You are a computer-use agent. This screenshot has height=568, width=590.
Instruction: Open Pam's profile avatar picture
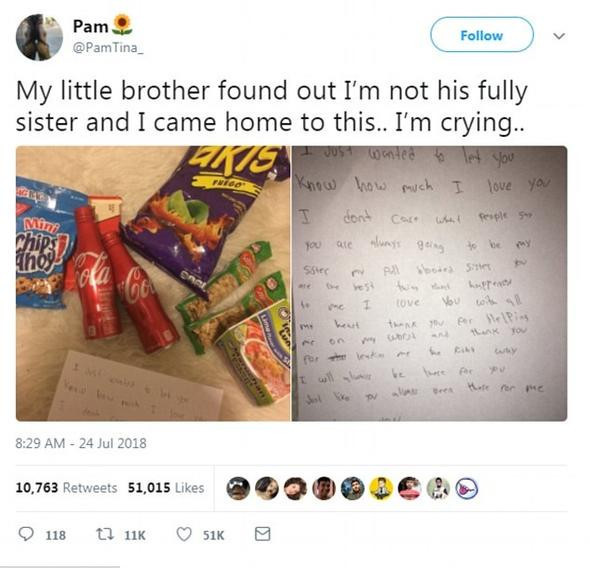click(x=39, y=37)
